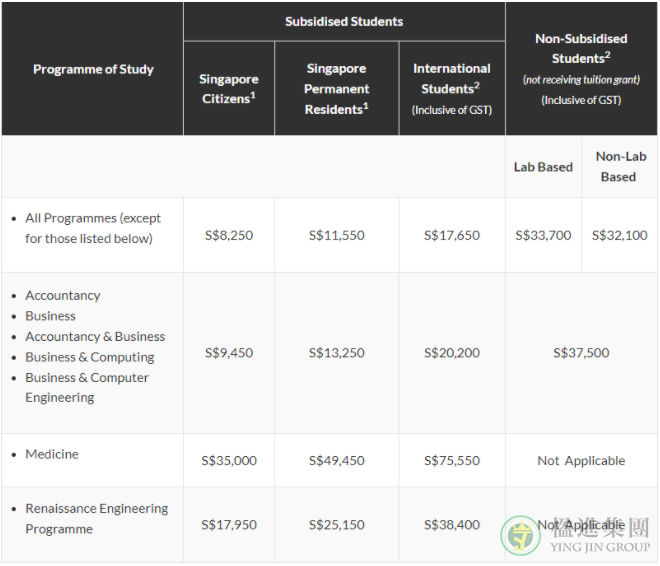Select the Subsidised Students header
The image size is (660, 566).
click(344, 21)
